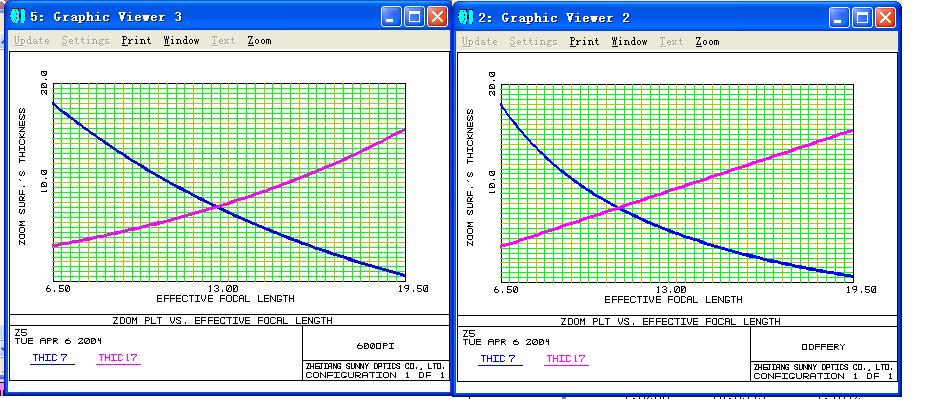Open Text menu in Graphic Viewer 3

click(224, 41)
